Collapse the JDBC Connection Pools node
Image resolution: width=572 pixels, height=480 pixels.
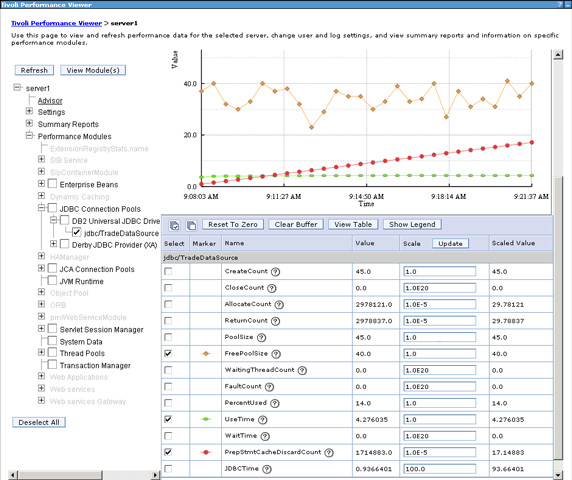[41, 208]
